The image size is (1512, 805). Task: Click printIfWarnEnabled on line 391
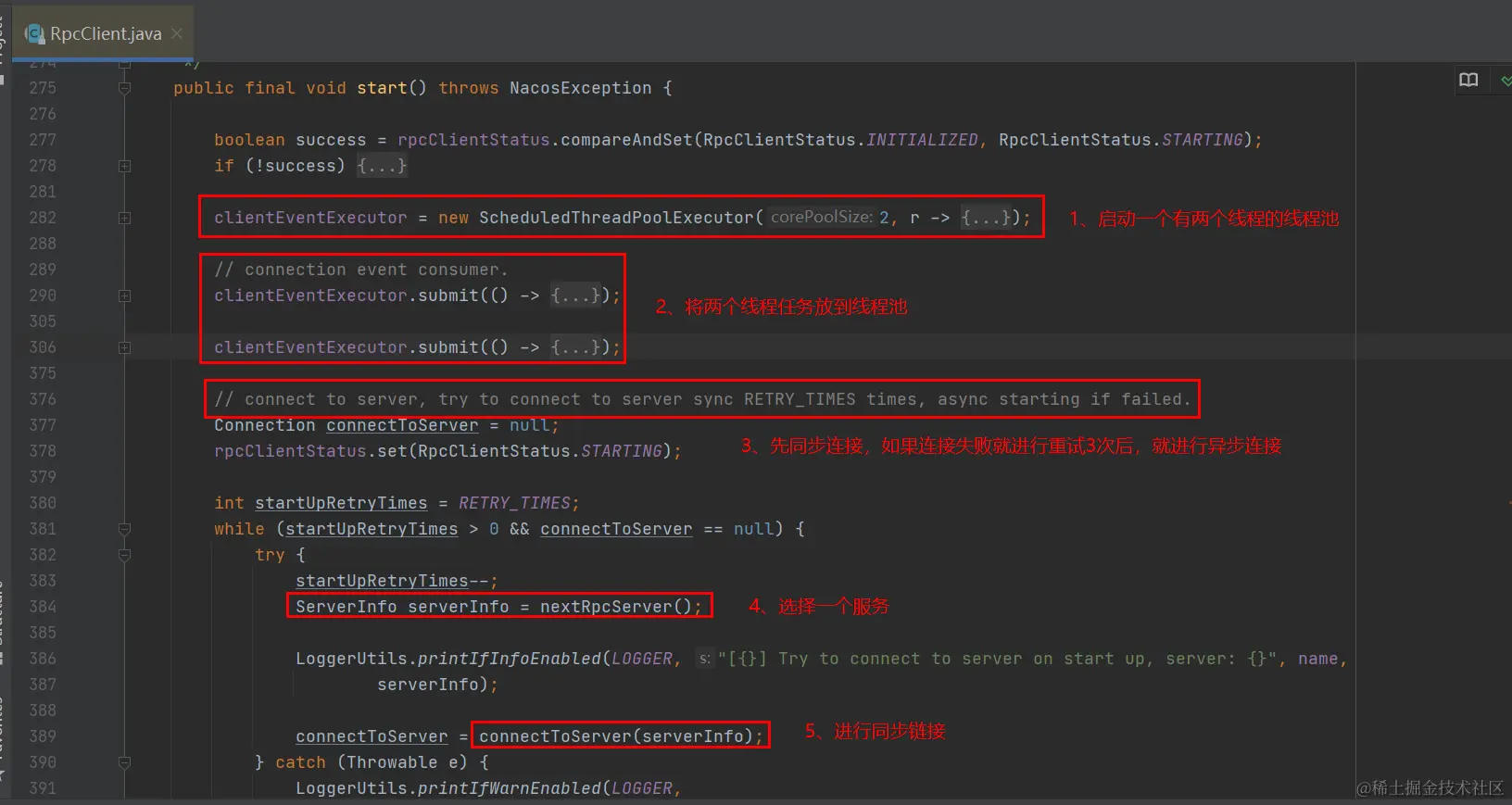510,788
